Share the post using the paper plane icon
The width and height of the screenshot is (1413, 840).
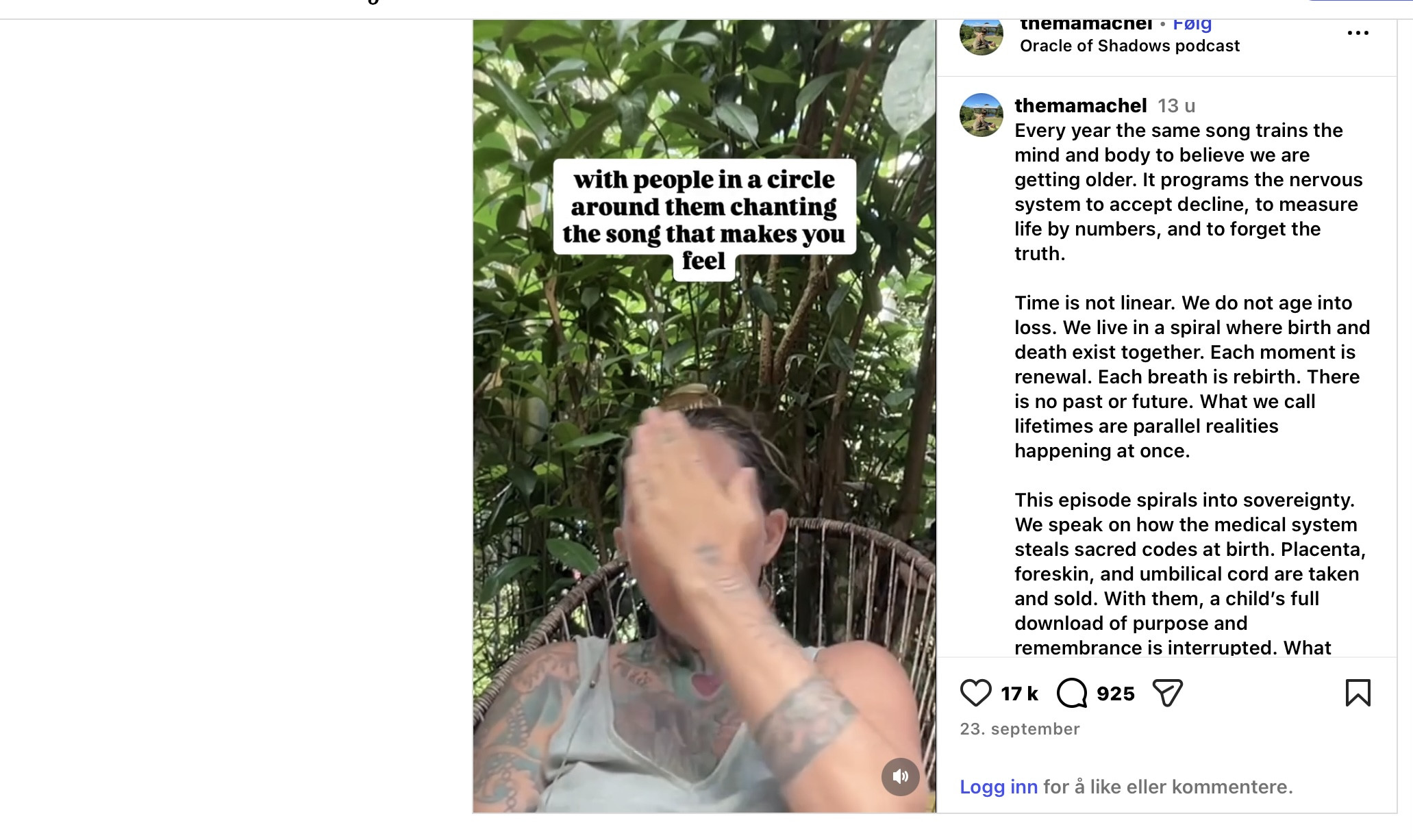(x=1168, y=693)
